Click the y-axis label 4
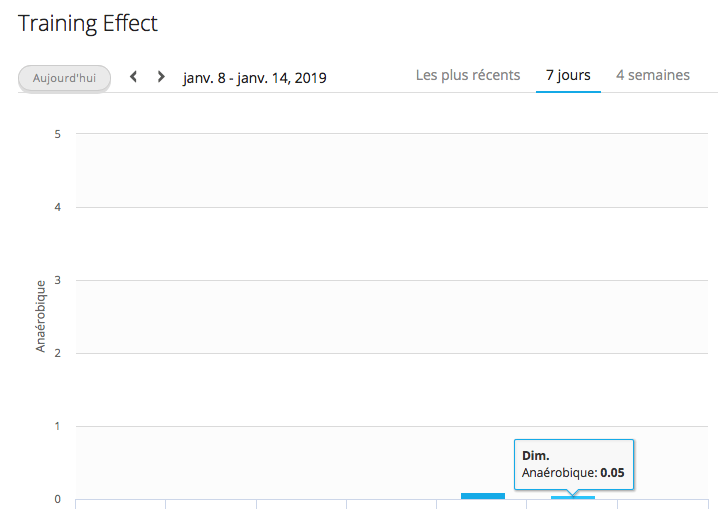 (58, 207)
